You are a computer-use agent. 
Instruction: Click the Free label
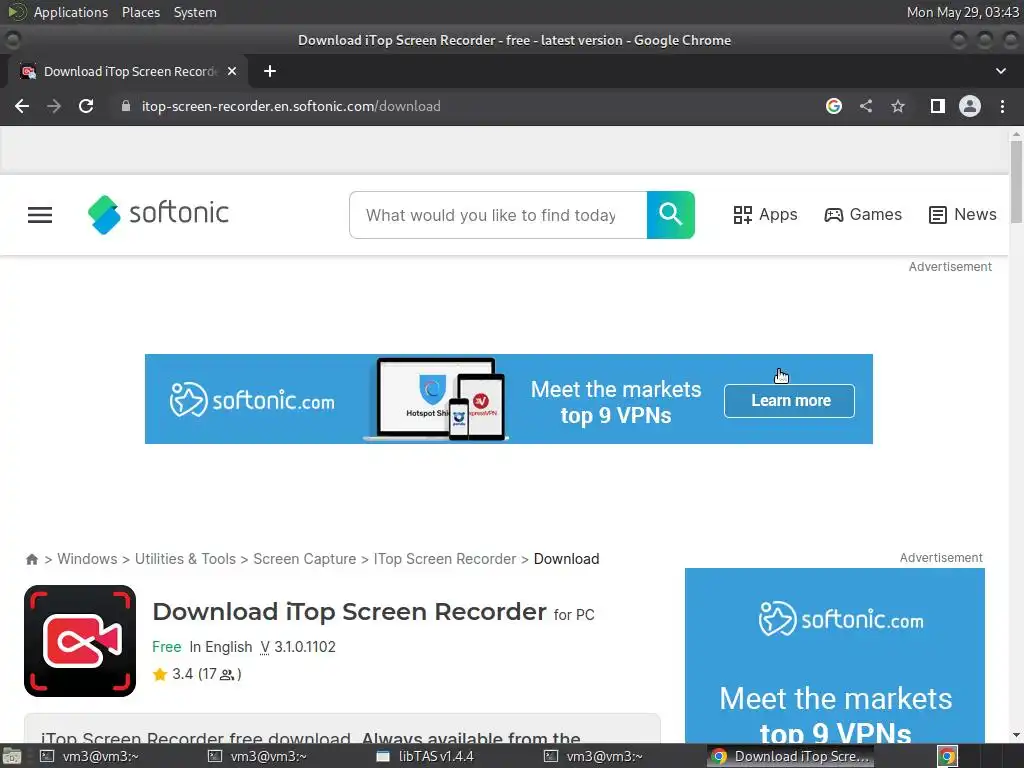pyautogui.click(x=167, y=647)
